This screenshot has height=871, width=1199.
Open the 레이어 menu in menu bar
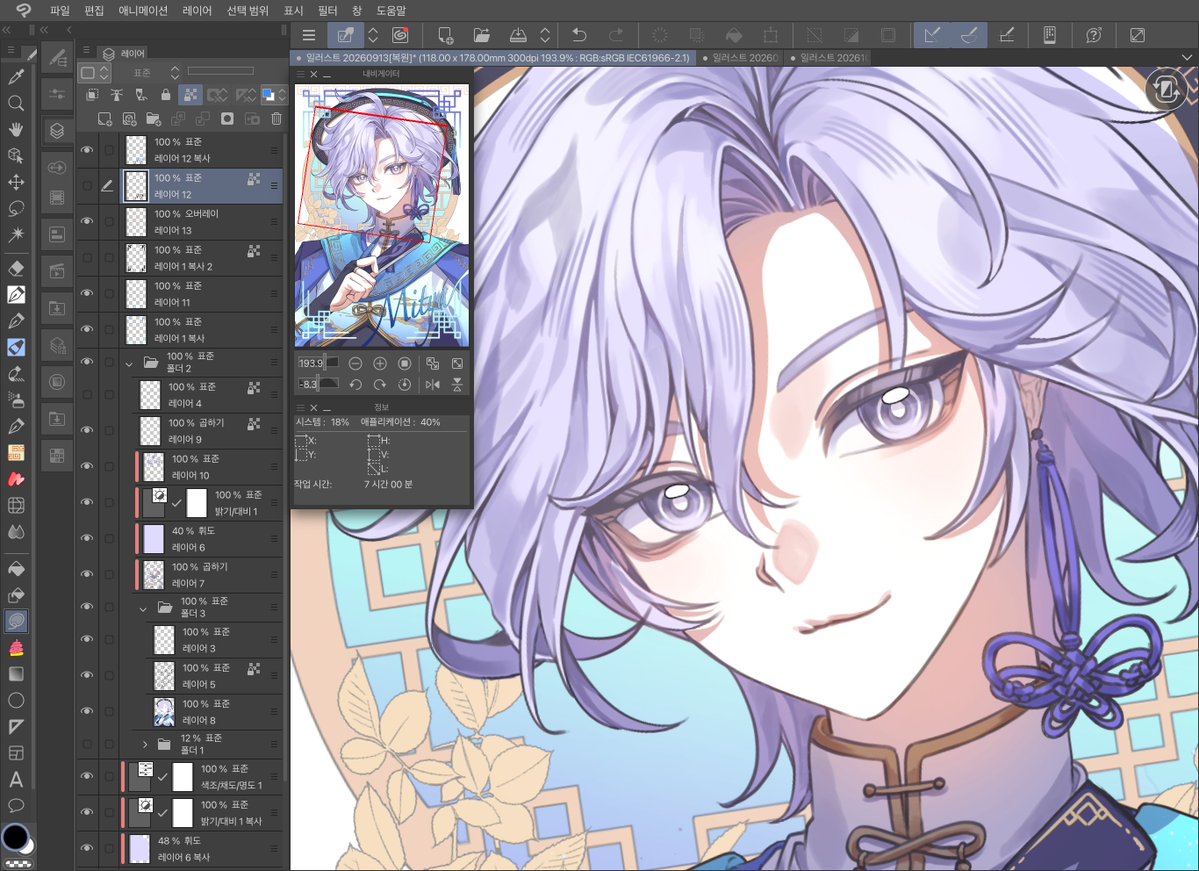(197, 11)
